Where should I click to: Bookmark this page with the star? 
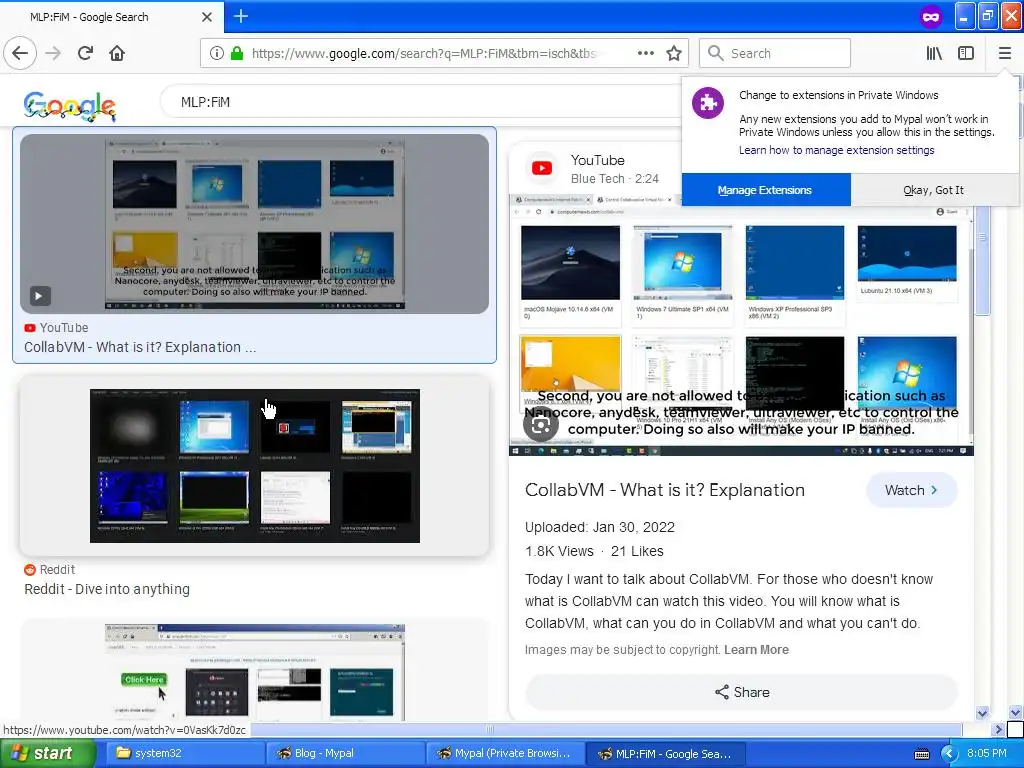674,53
